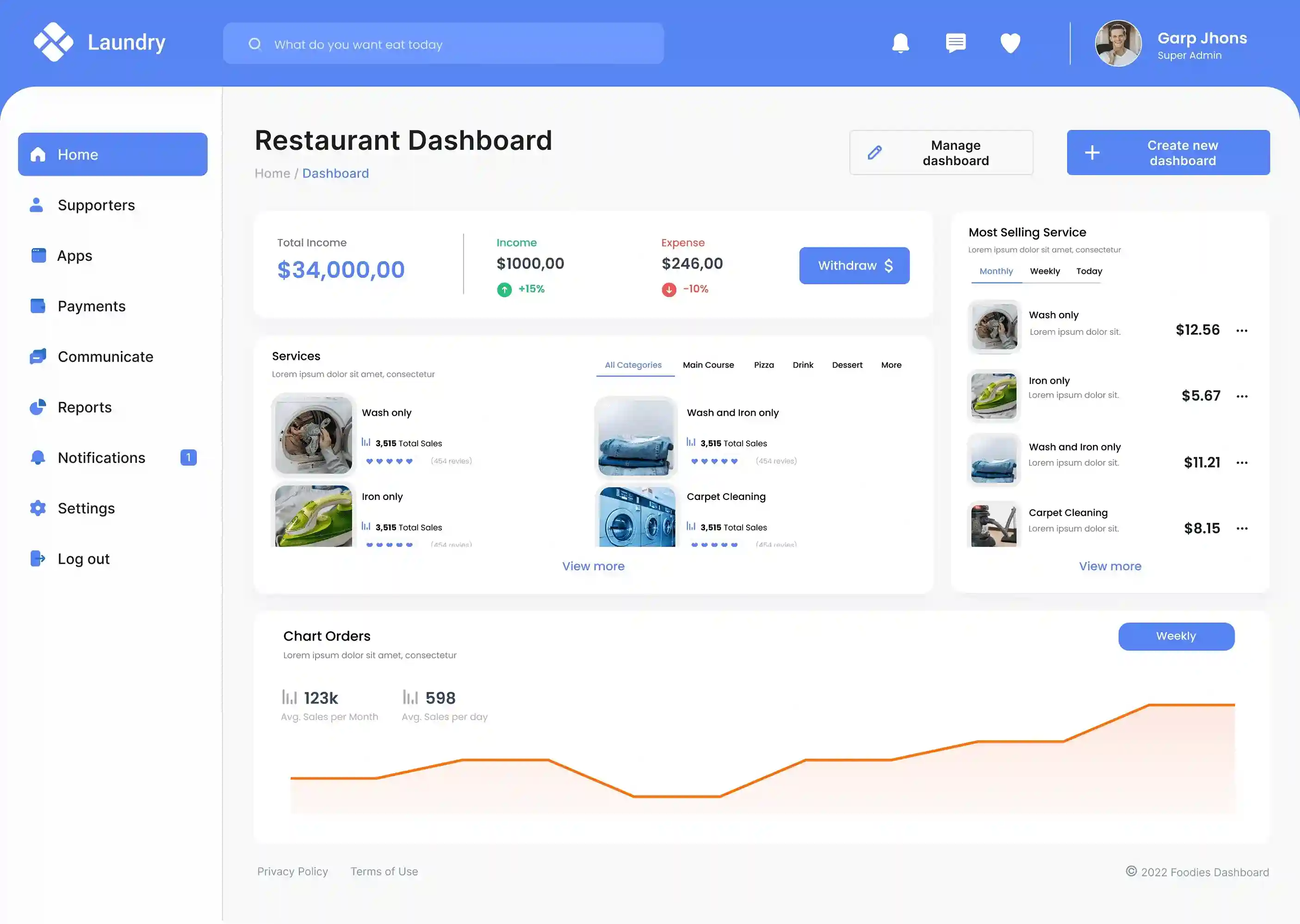Click the Payments wallet icon
Viewport: 1300px width, 924px height.
[37, 306]
